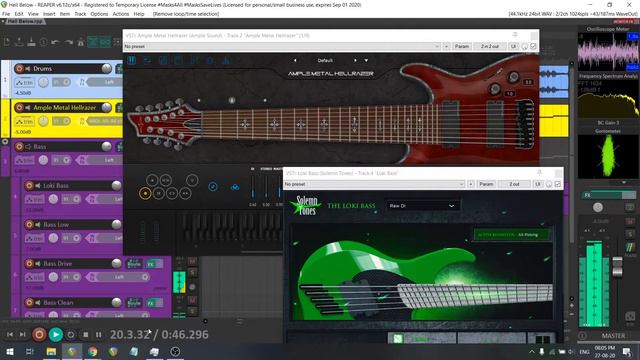Open Project Settings toolbar icon
The image size is (640, 360).
click(x=43, y=42)
